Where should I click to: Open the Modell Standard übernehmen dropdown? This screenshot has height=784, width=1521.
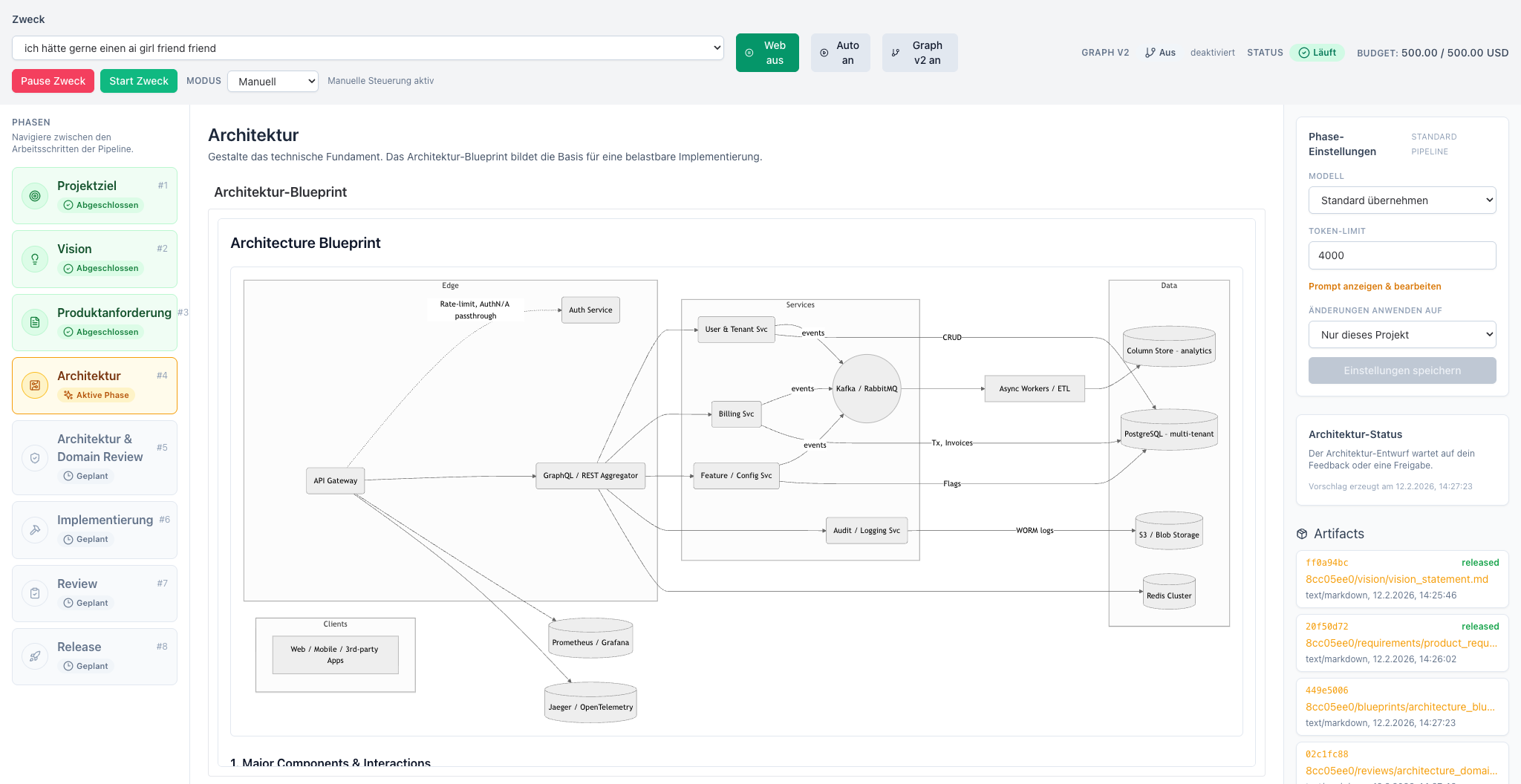pos(1402,200)
